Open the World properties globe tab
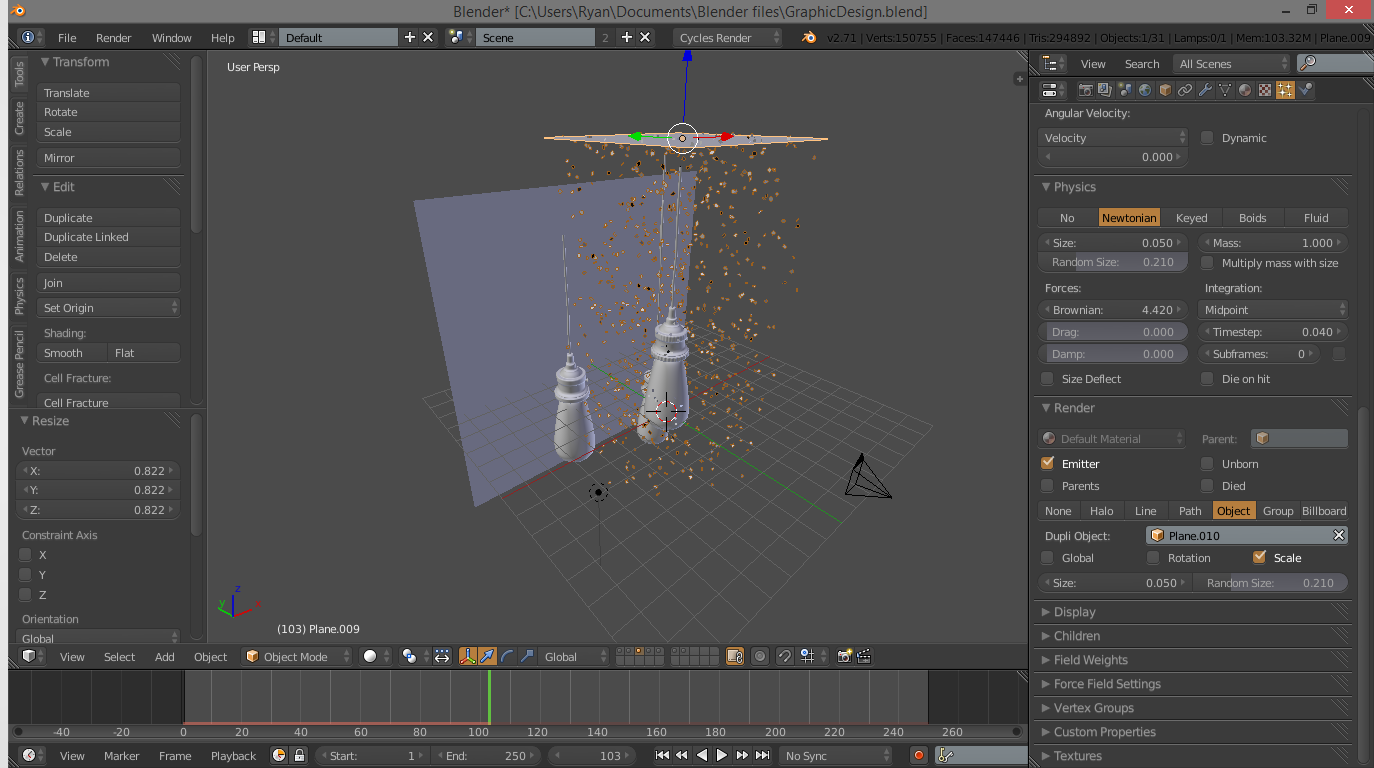 point(1145,90)
